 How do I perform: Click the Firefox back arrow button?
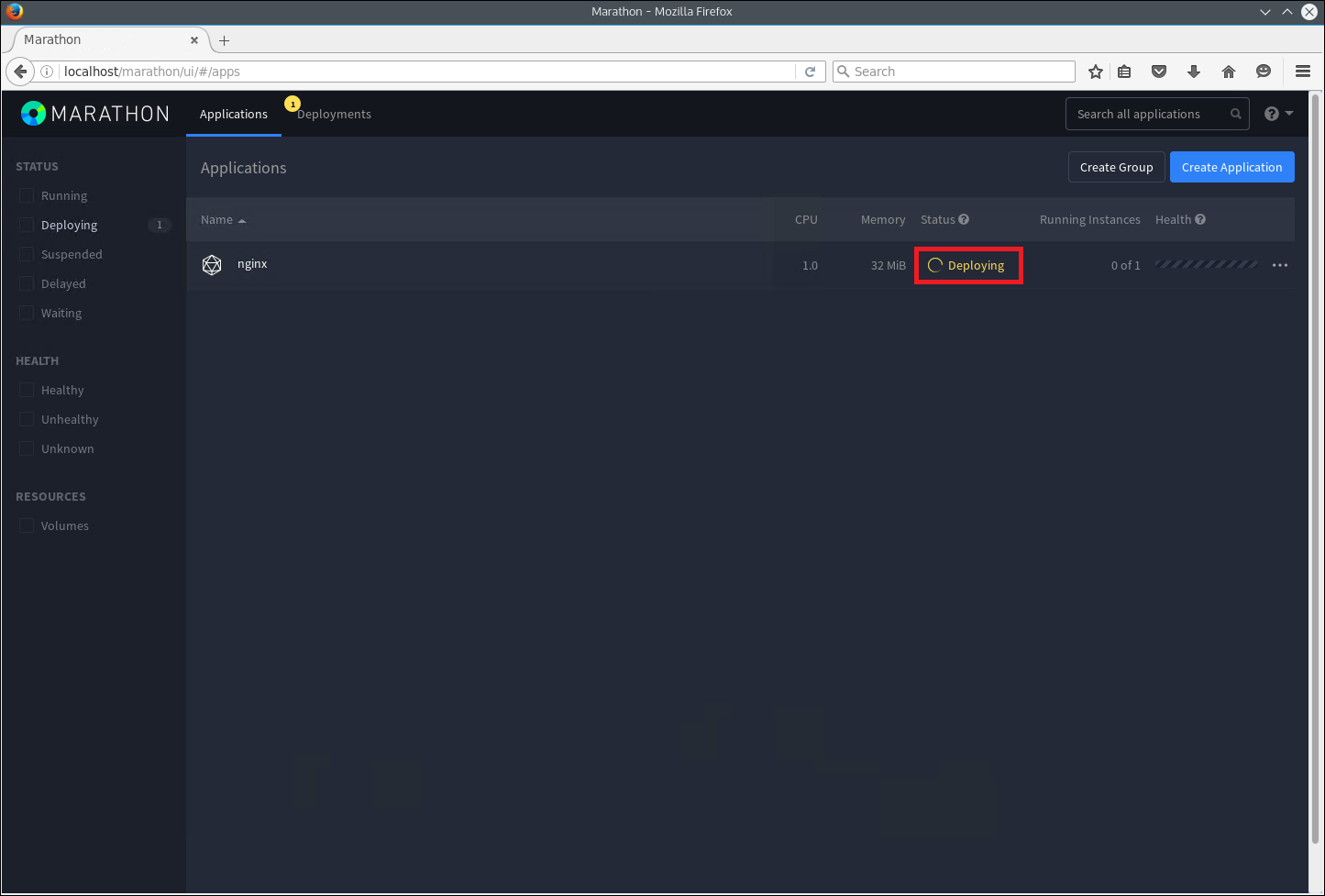20,72
